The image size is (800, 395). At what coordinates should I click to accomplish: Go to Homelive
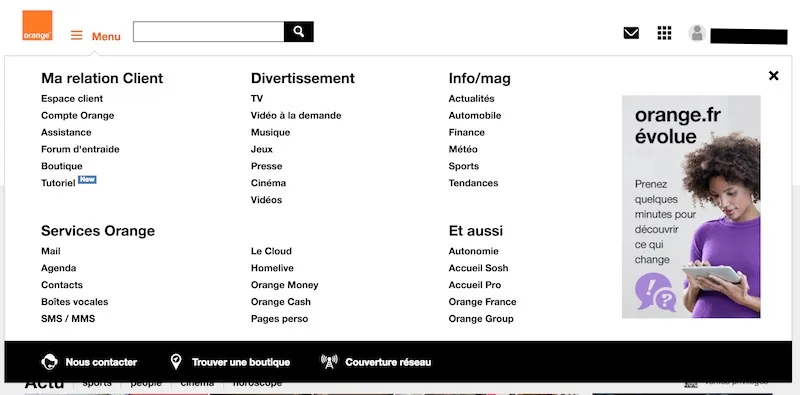point(272,268)
